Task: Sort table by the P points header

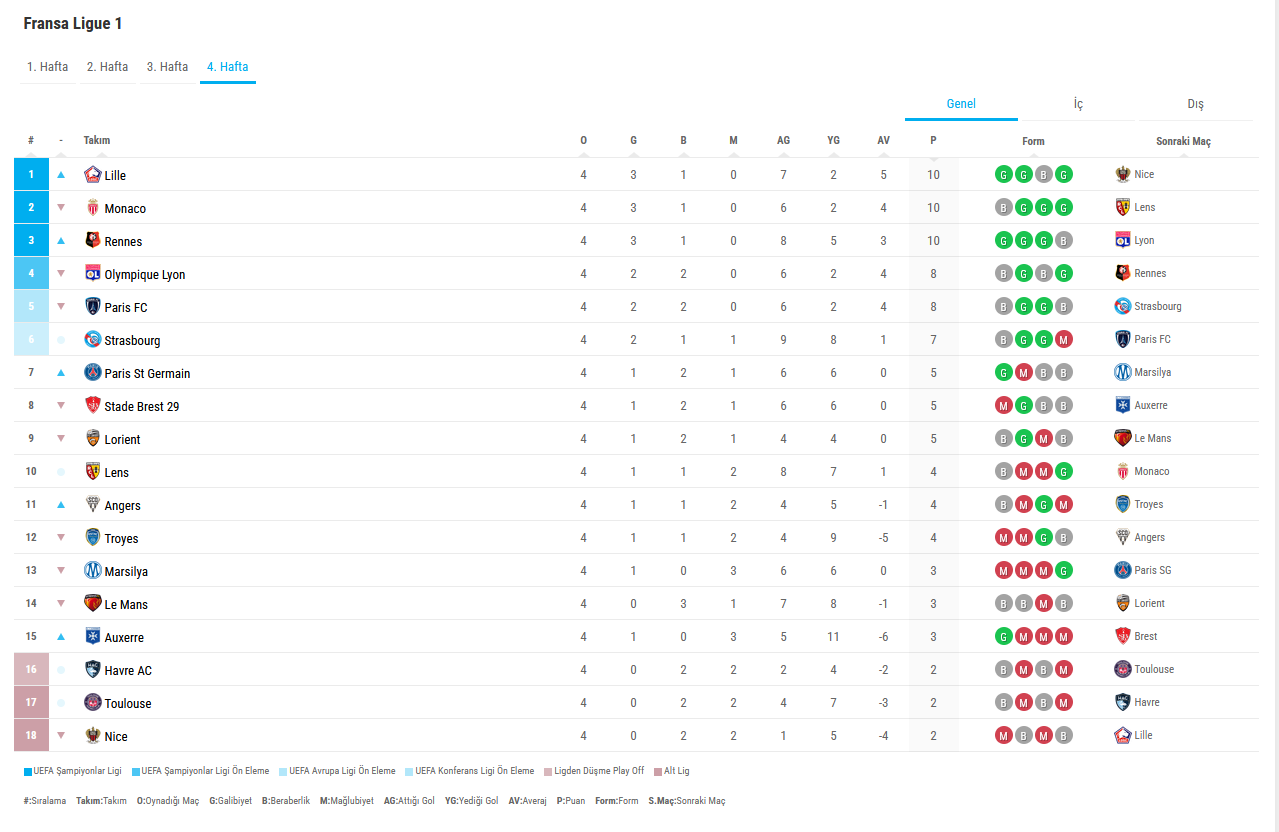Action: click(x=933, y=141)
